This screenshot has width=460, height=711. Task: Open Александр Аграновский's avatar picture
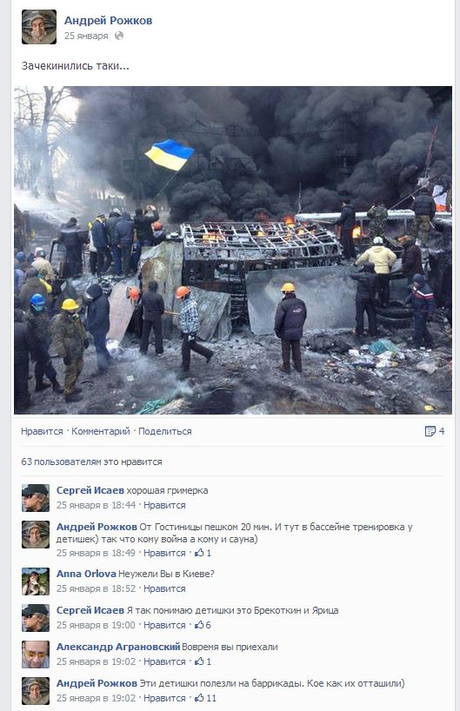coord(35,654)
